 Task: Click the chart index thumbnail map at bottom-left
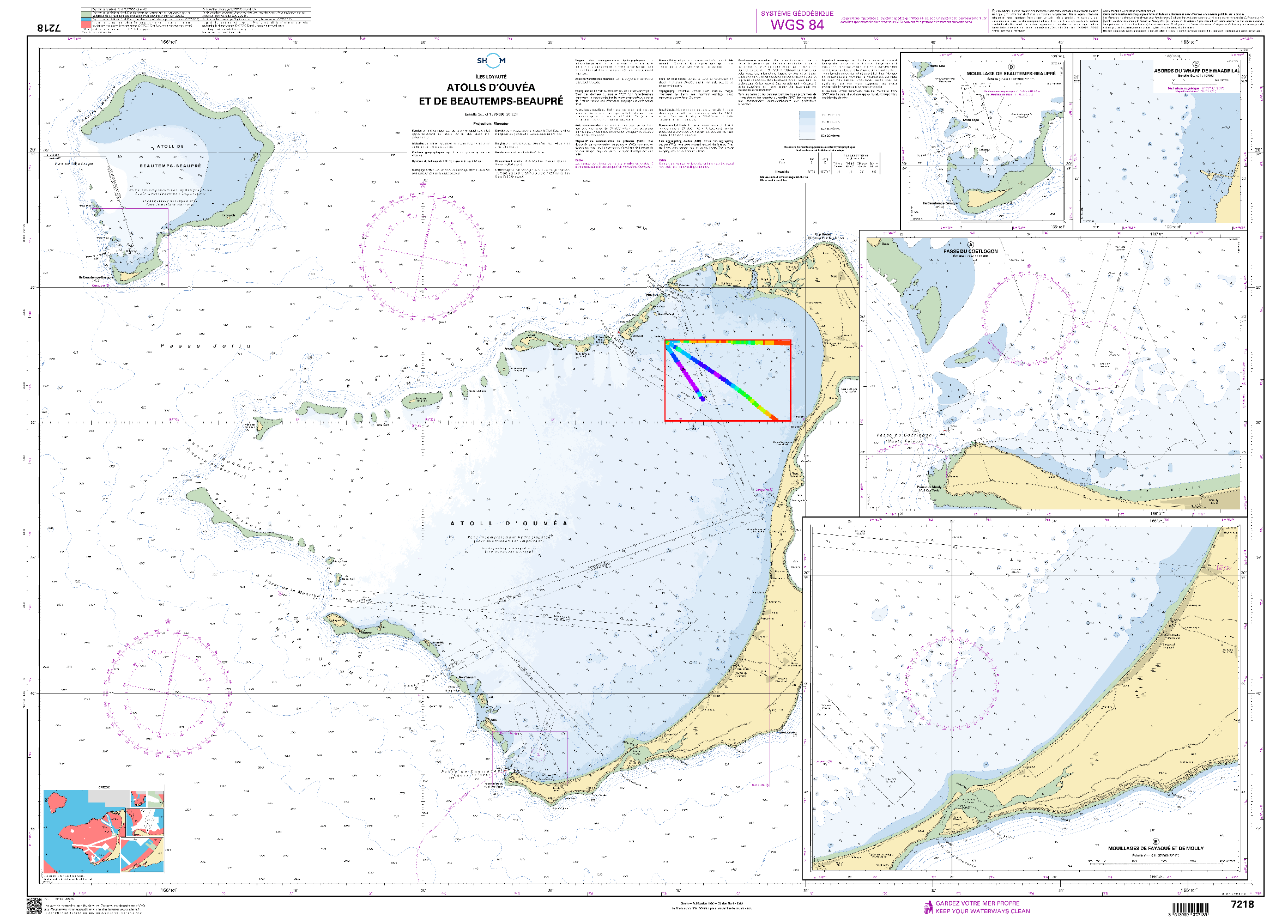point(104,831)
